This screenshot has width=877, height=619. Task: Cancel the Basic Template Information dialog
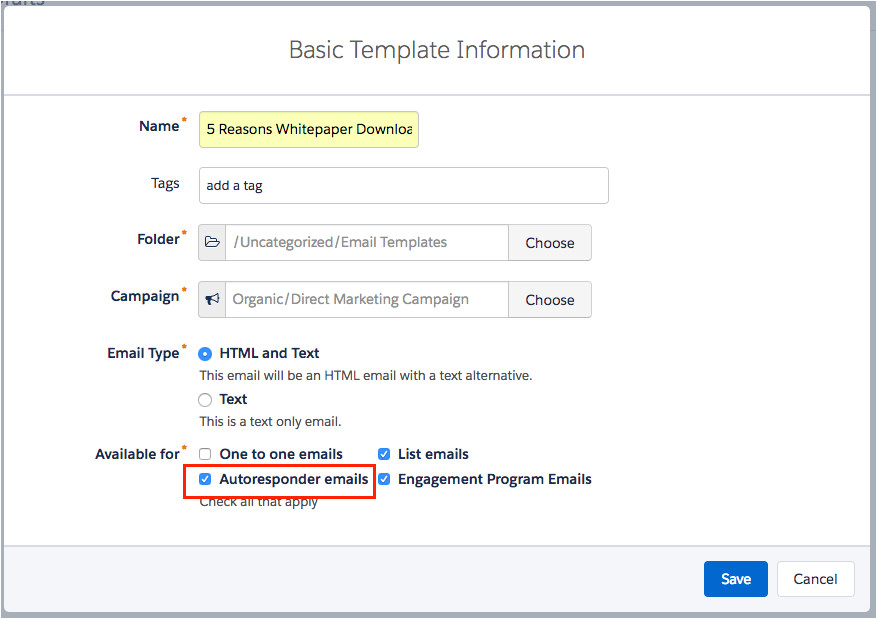[815, 579]
